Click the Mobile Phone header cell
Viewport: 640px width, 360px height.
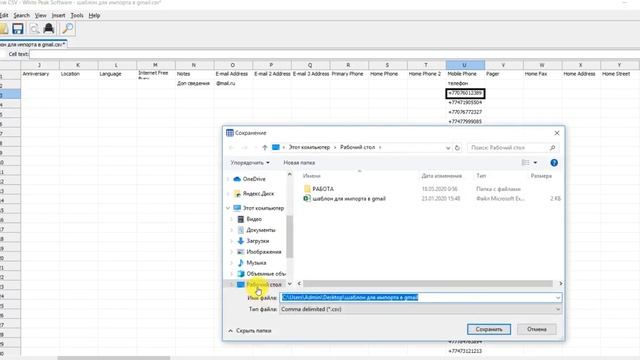point(465,74)
